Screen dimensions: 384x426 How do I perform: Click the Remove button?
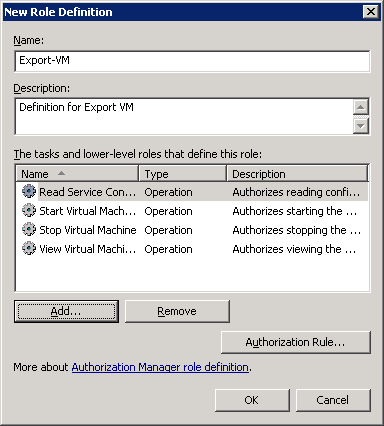(177, 311)
